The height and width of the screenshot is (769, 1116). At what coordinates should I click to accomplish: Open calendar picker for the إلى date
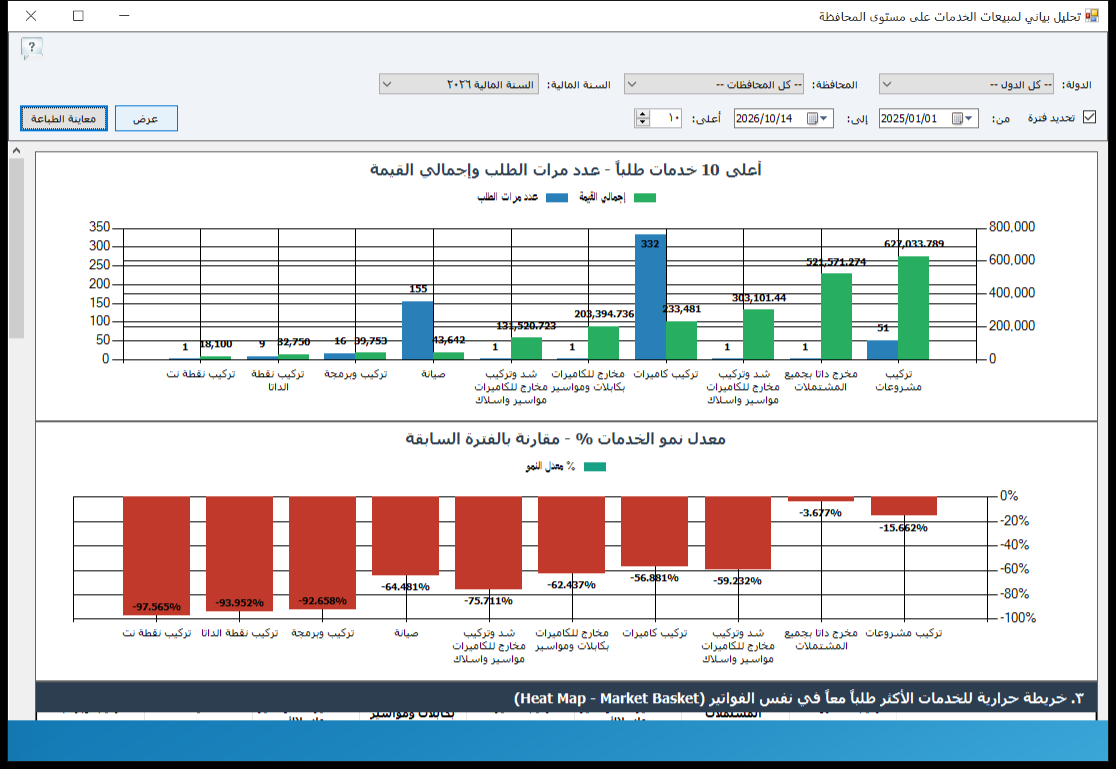click(817, 118)
